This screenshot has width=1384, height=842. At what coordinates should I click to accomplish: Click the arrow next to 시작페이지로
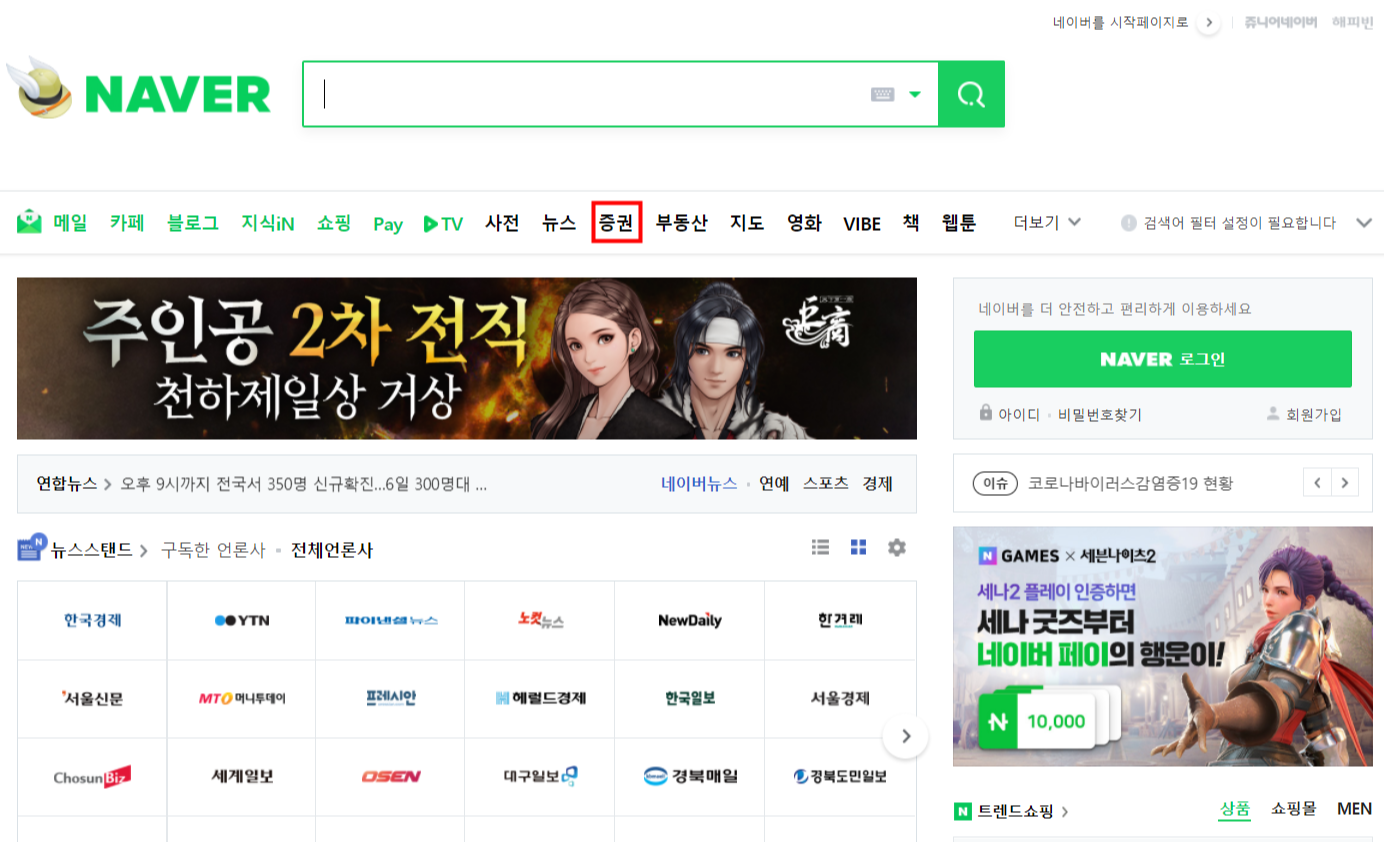click(x=1208, y=22)
